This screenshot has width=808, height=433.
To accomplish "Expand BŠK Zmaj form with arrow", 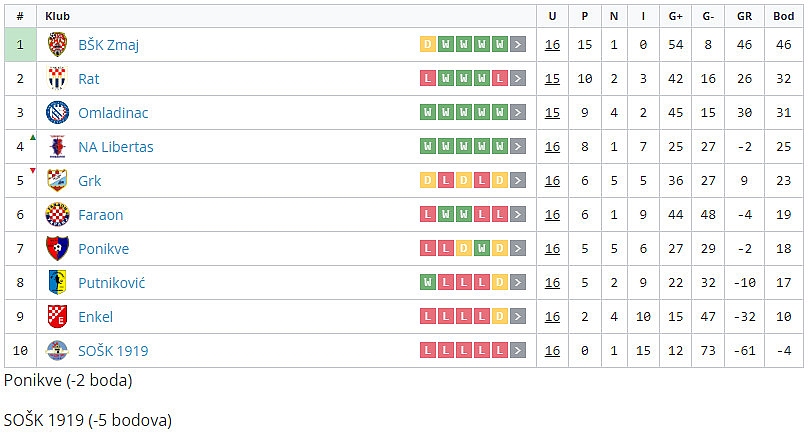I will [x=517, y=44].
